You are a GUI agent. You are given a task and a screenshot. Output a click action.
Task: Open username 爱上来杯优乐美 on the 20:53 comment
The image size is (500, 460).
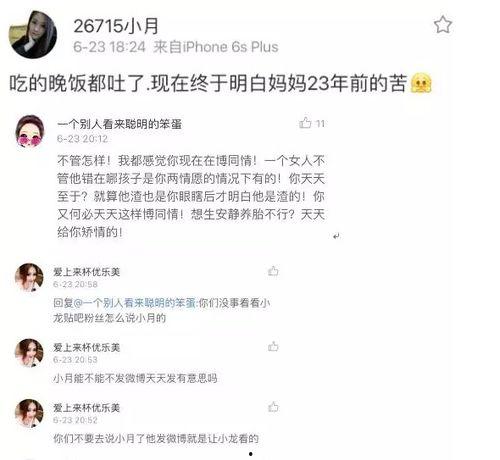tap(87, 347)
